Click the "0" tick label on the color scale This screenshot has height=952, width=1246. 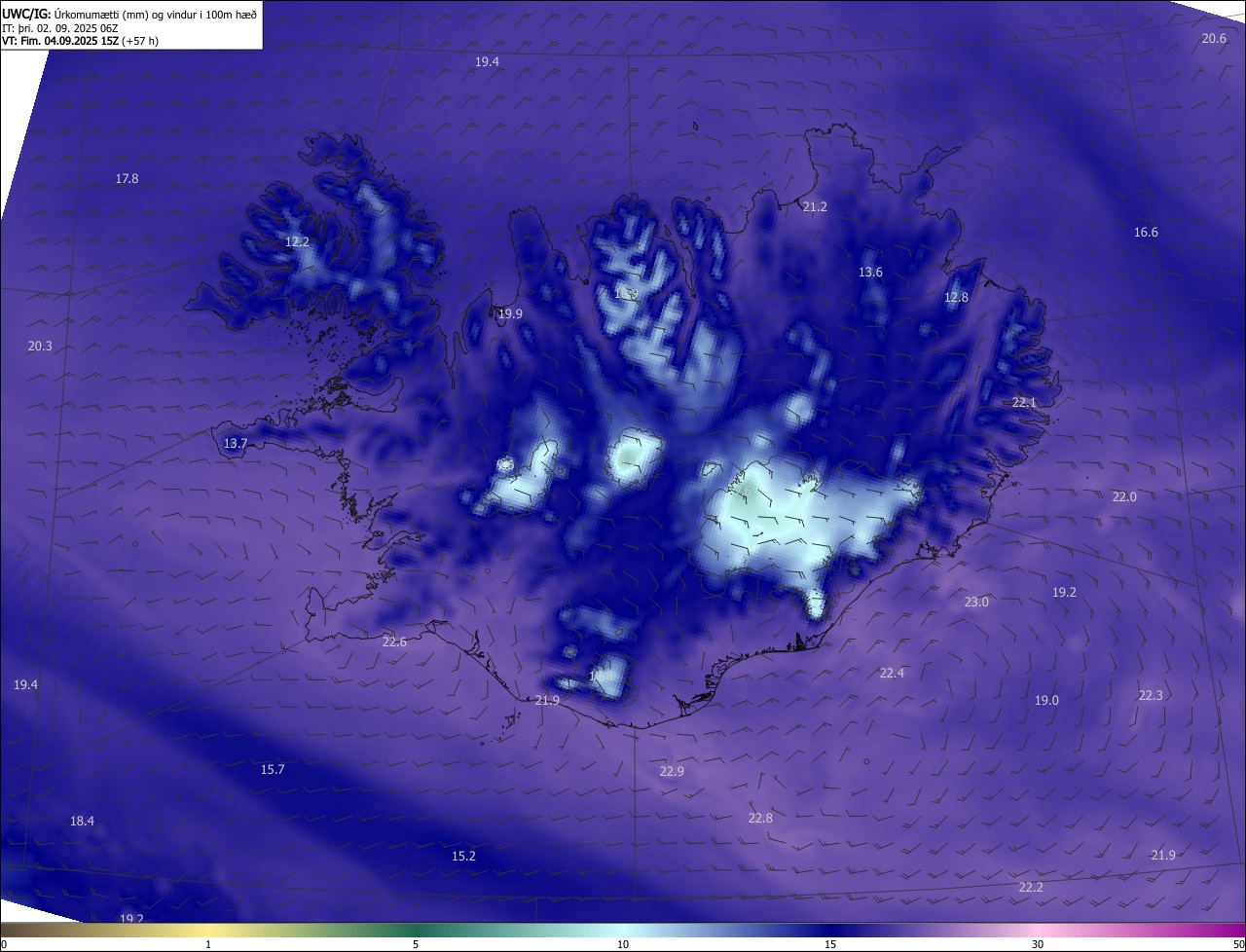[4, 944]
